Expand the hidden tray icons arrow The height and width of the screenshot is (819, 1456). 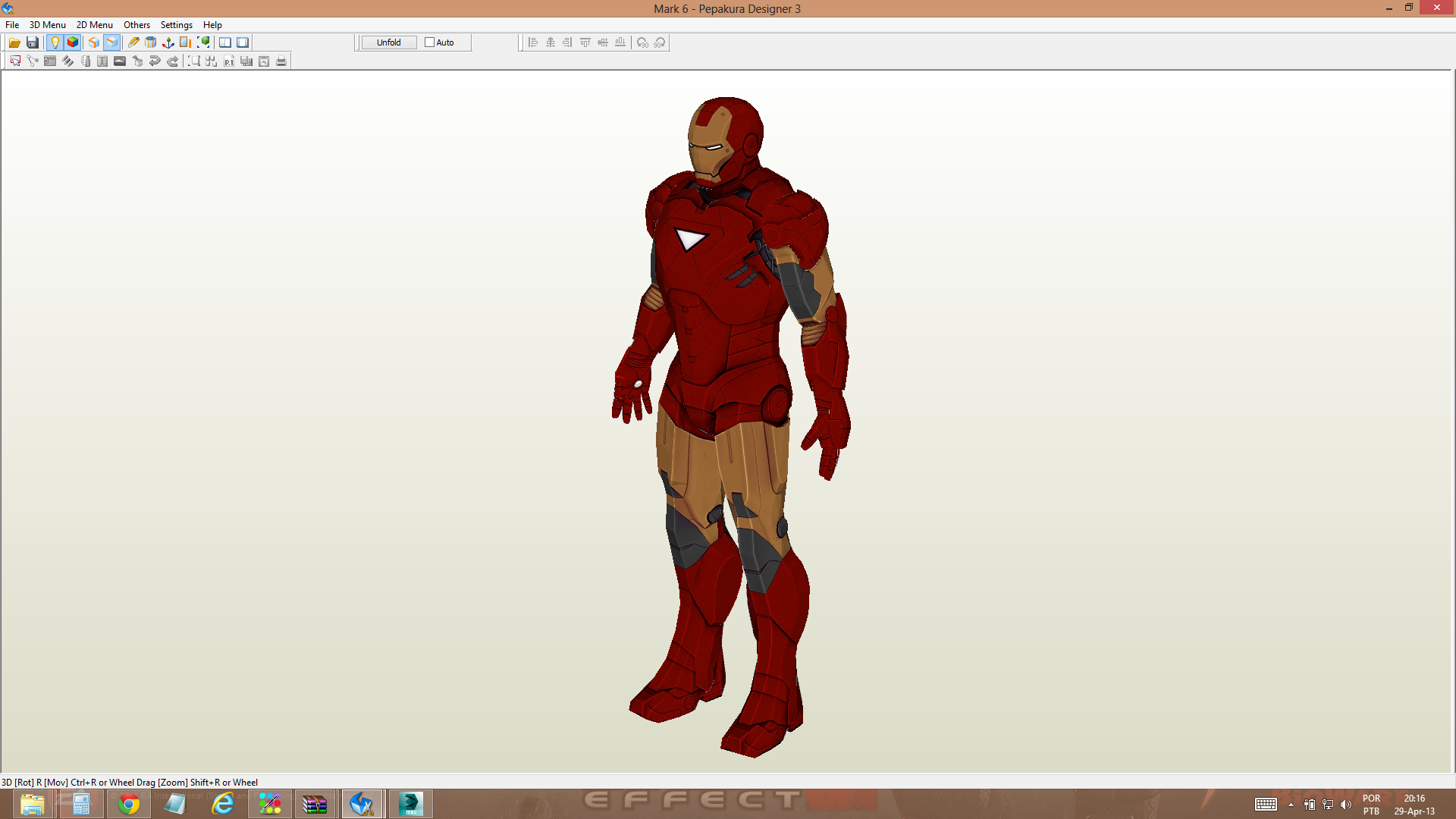coord(1291,805)
